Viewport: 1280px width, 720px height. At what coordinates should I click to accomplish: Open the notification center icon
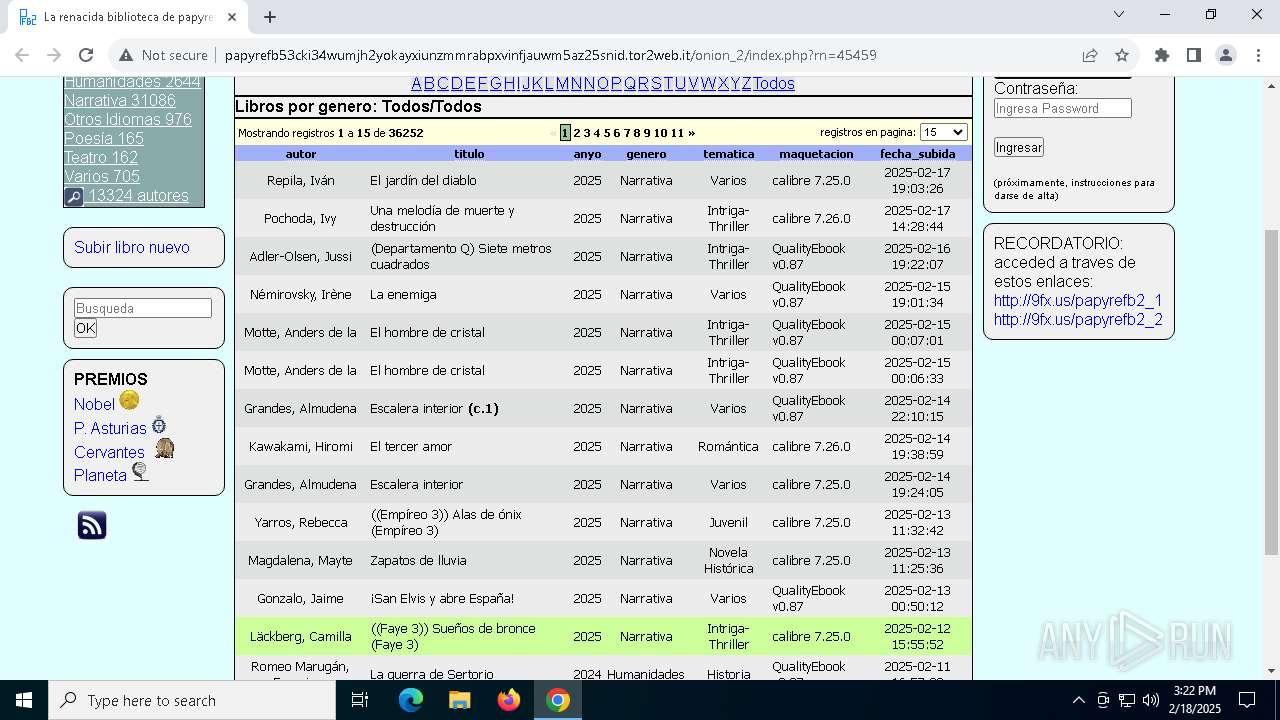[x=1247, y=700]
